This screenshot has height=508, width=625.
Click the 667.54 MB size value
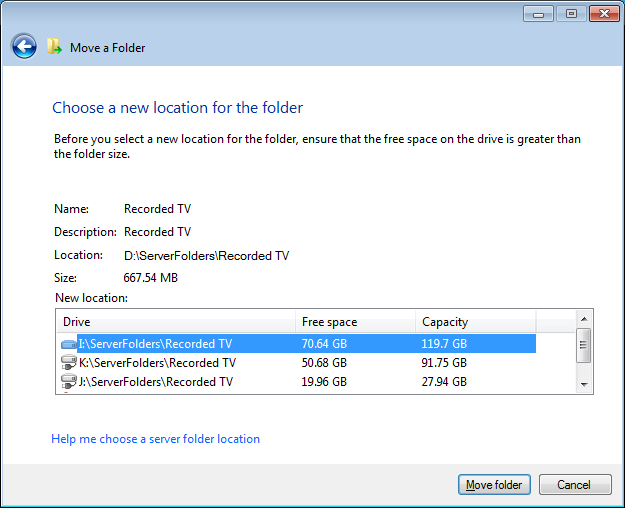(x=151, y=278)
